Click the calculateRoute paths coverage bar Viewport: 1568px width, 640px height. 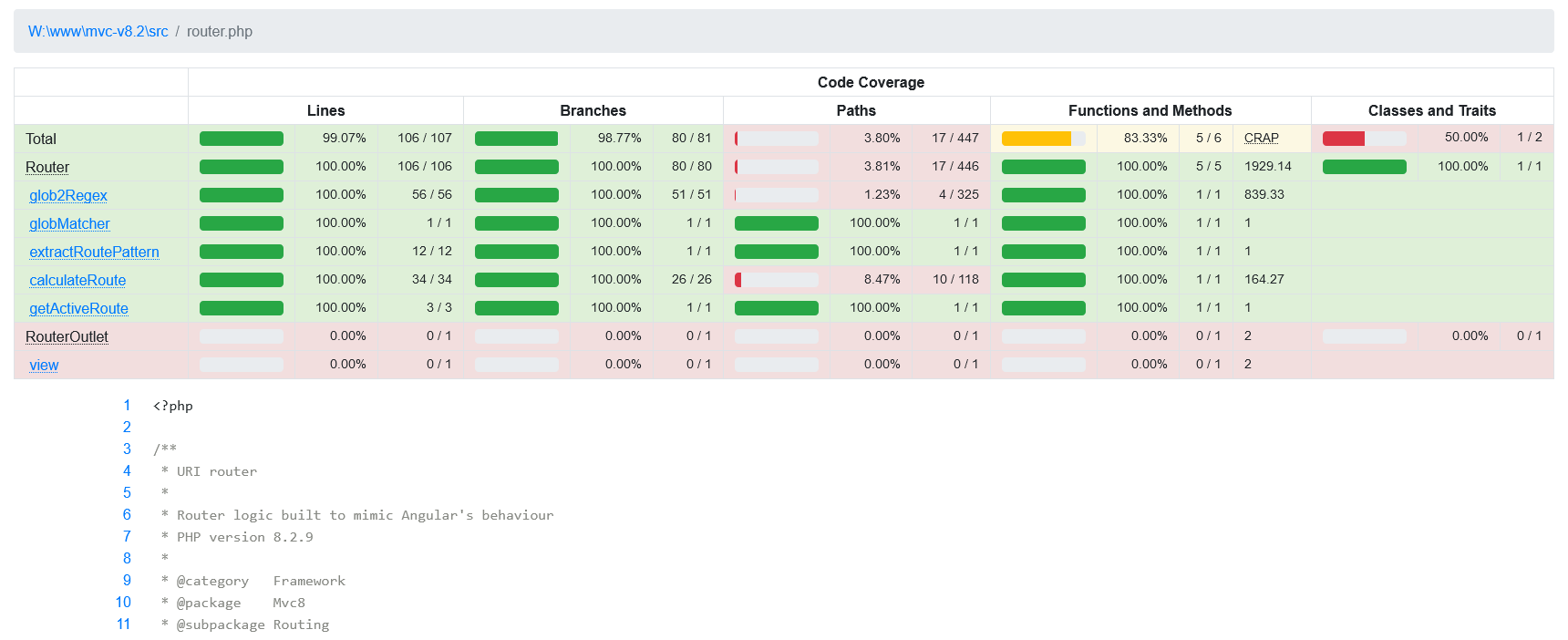776,280
